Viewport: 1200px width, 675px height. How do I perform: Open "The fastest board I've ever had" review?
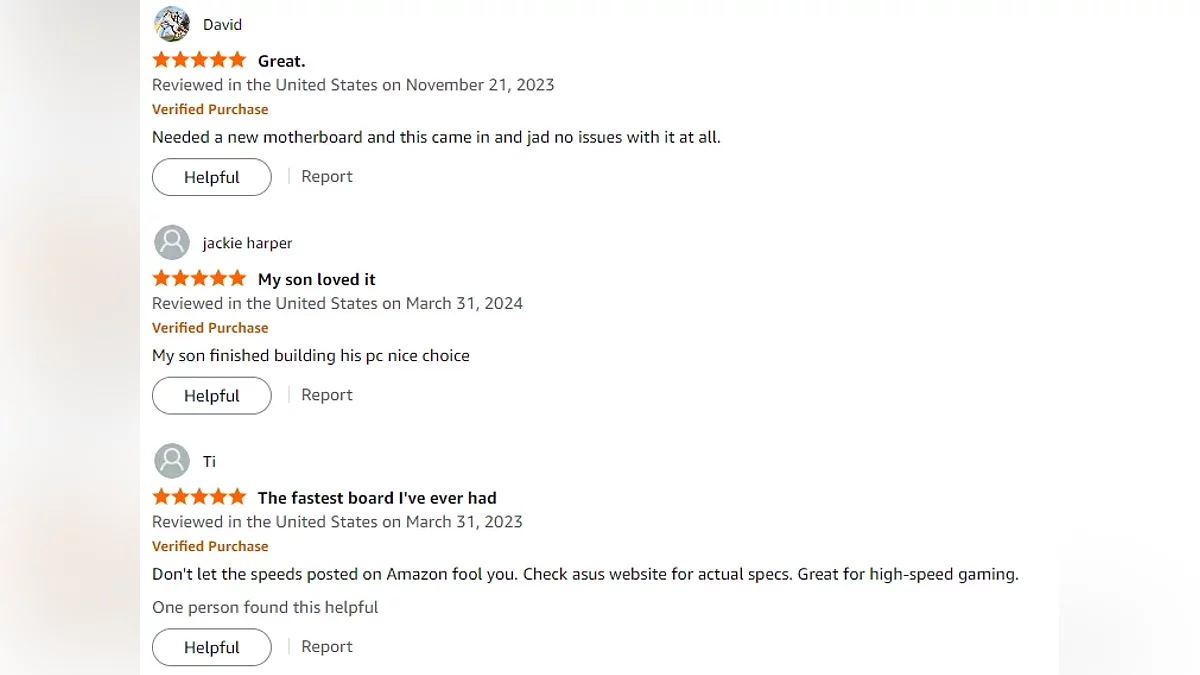coord(377,498)
